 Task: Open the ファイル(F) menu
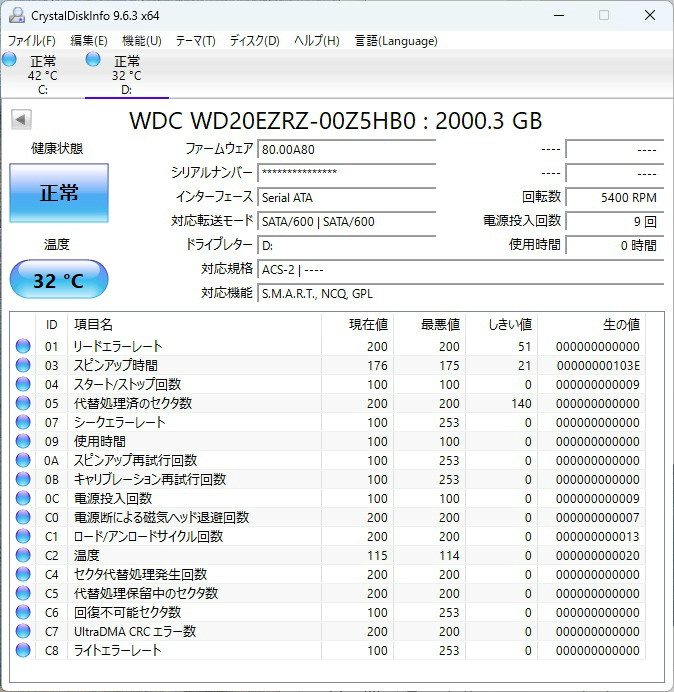pos(32,41)
